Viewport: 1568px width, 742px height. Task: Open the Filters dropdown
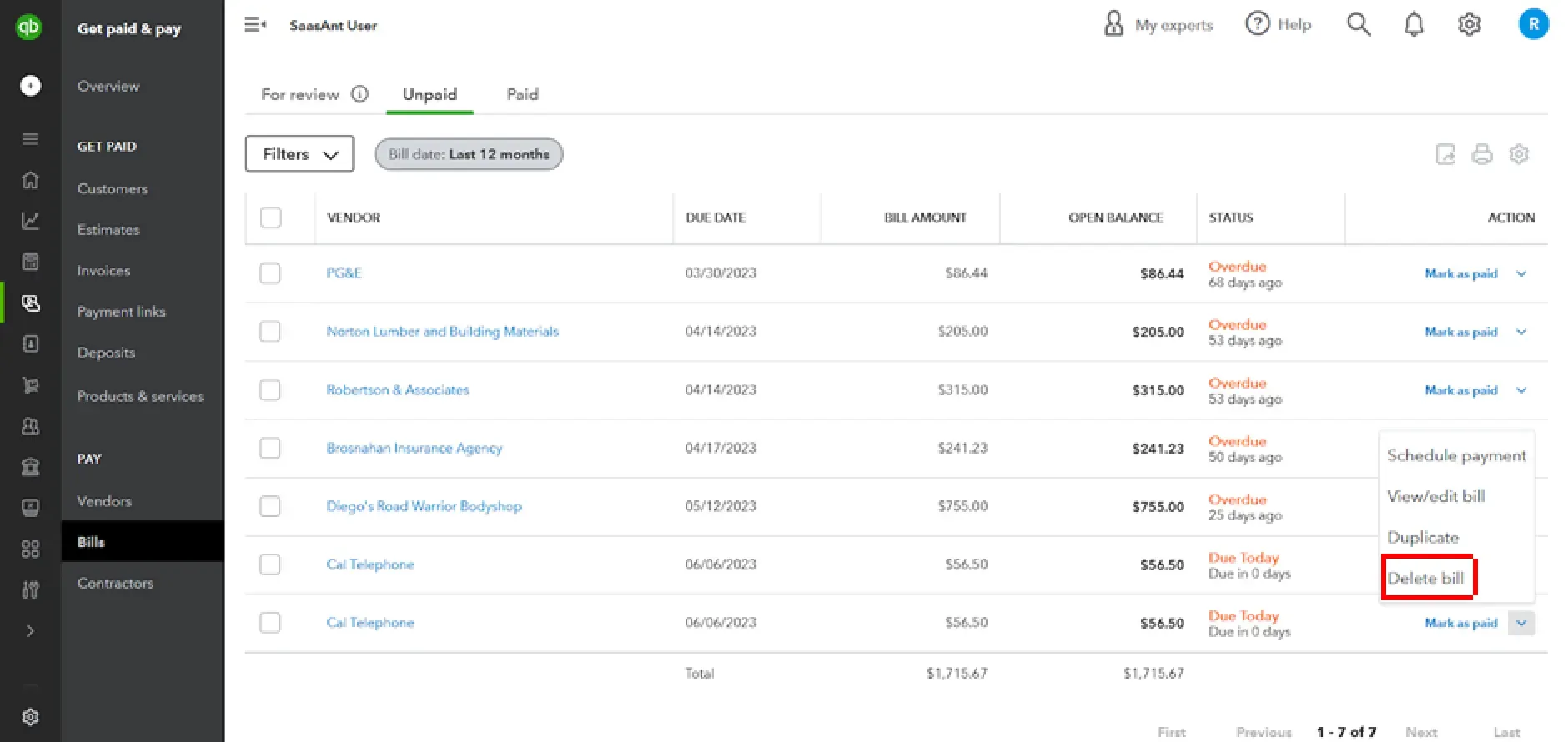pyautogui.click(x=299, y=154)
